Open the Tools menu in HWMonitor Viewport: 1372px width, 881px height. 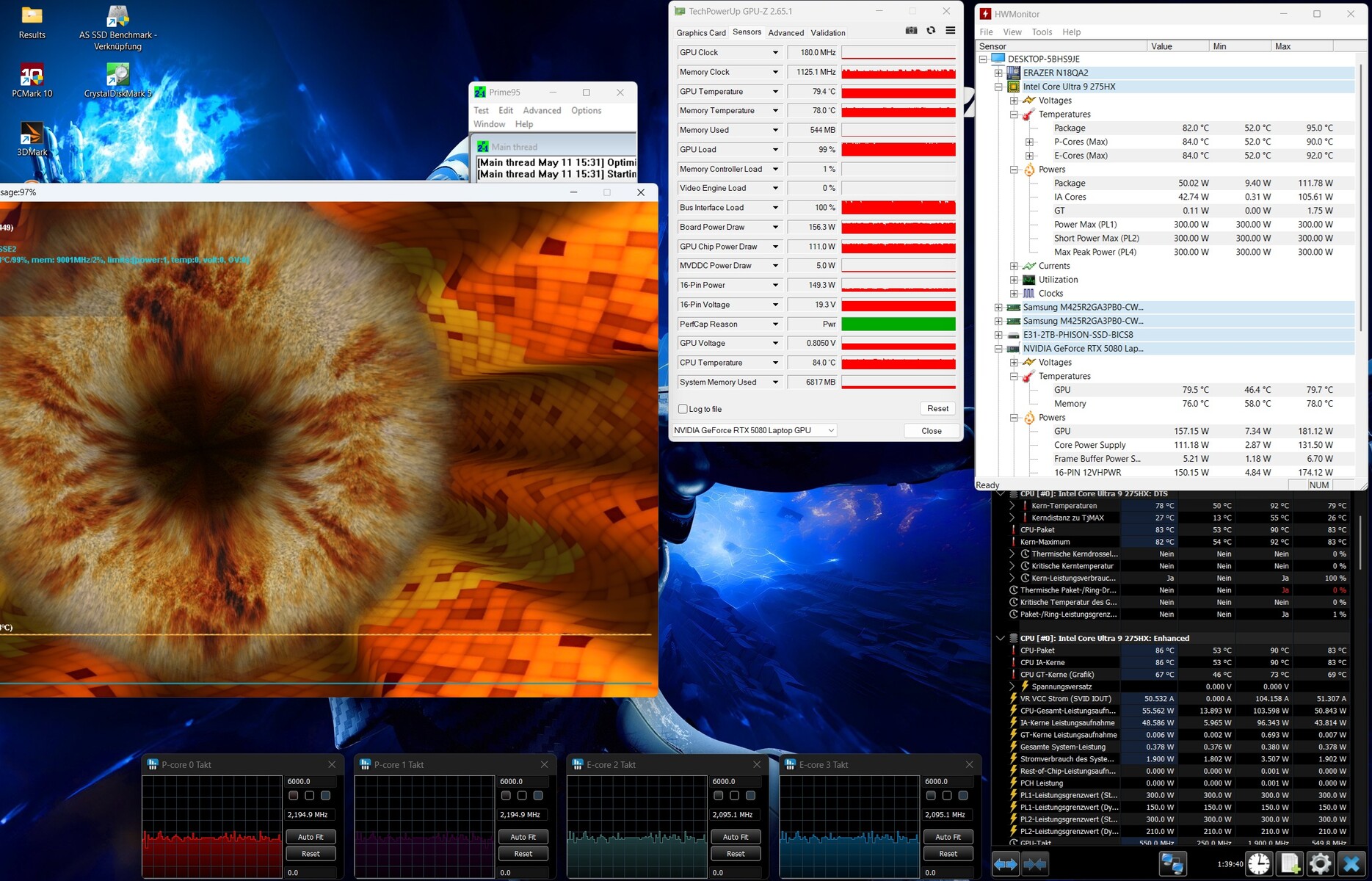(1042, 32)
